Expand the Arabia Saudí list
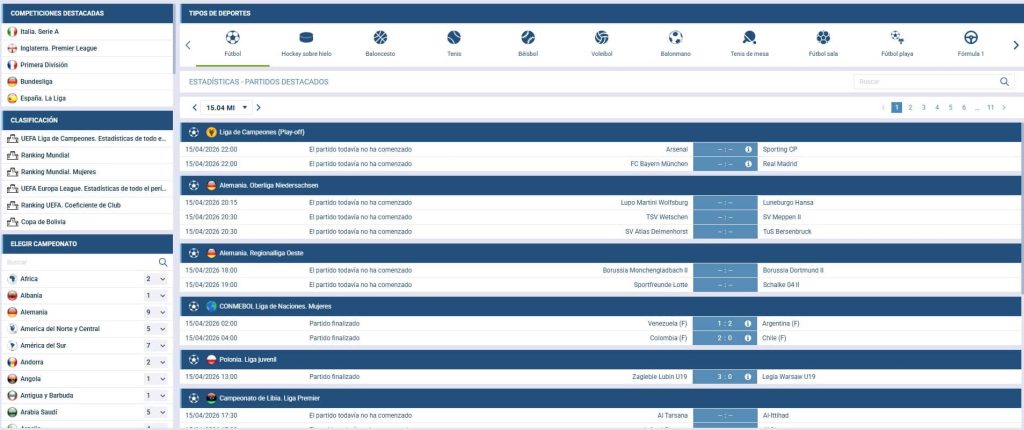Image resolution: width=1024 pixels, height=430 pixels. (x=163, y=412)
